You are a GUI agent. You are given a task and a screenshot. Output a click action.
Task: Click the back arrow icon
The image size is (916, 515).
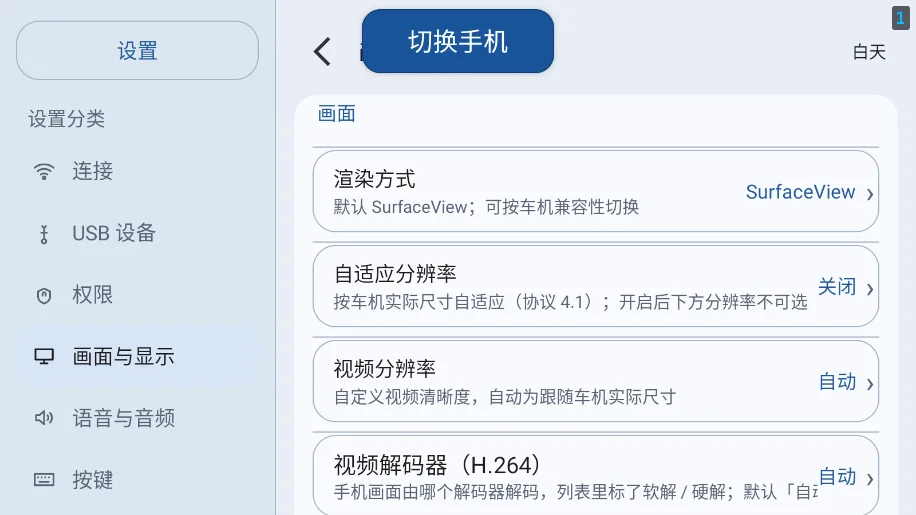click(x=322, y=51)
